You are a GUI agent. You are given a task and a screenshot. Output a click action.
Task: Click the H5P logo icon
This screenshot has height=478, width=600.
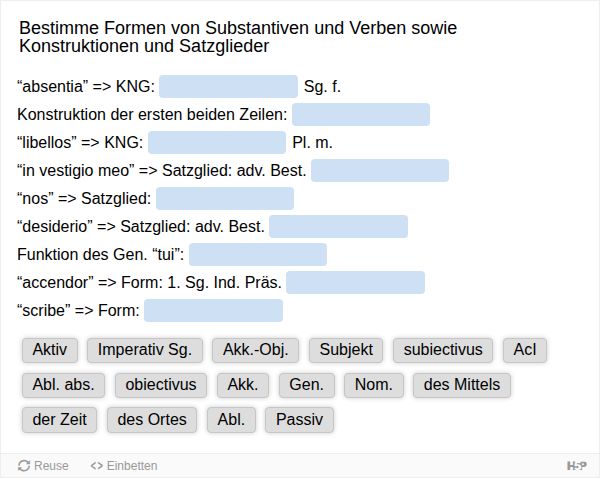(576, 465)
